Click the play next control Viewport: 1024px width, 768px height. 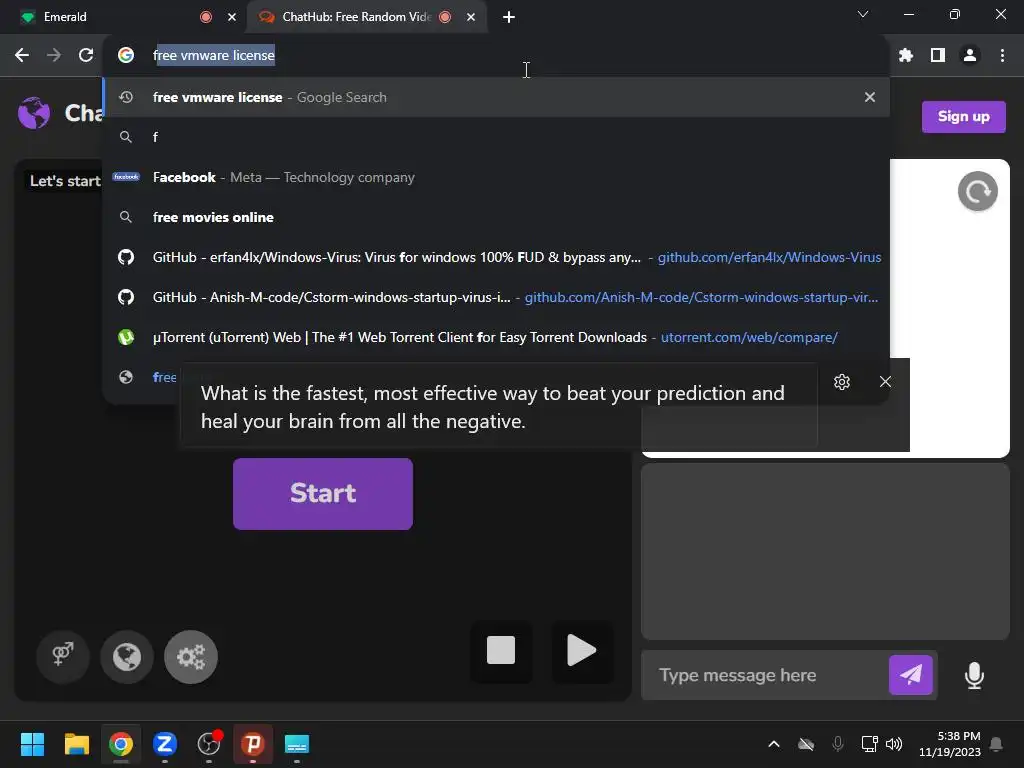click(581, 650)
